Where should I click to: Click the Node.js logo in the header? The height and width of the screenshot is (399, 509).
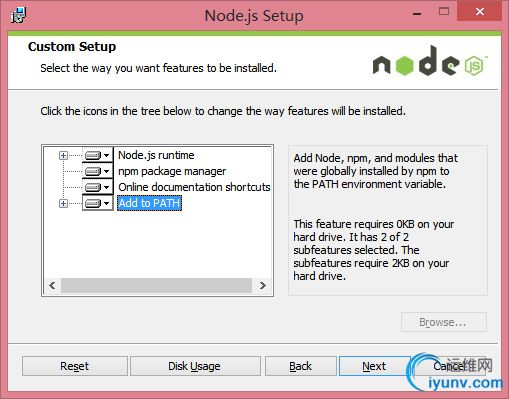(x=430, y=61)
